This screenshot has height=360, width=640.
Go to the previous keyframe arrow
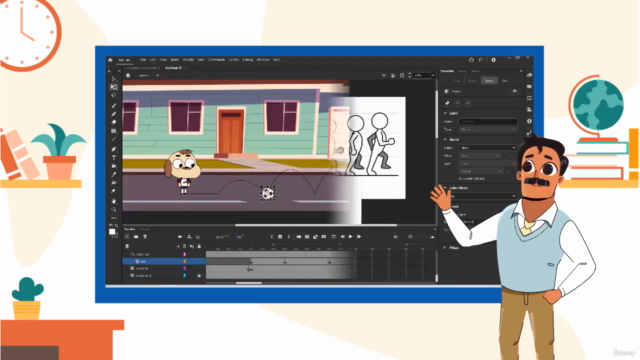pos(272,237)
